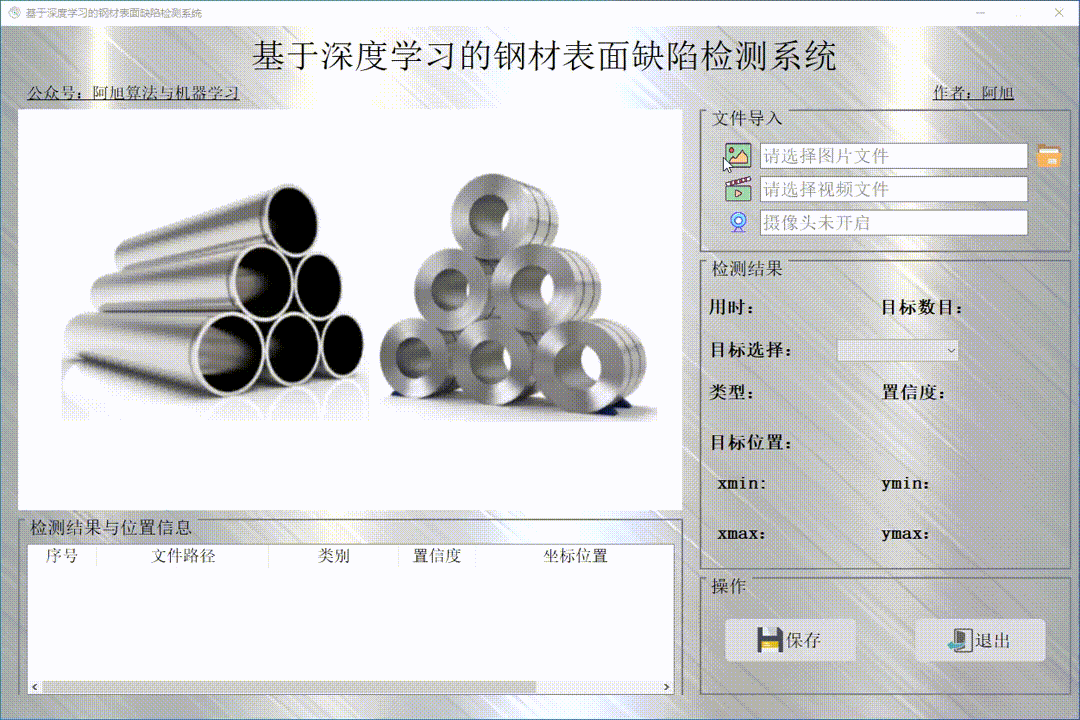
Task: Click the steel pipes preview image
Action: tap(350, 309)
